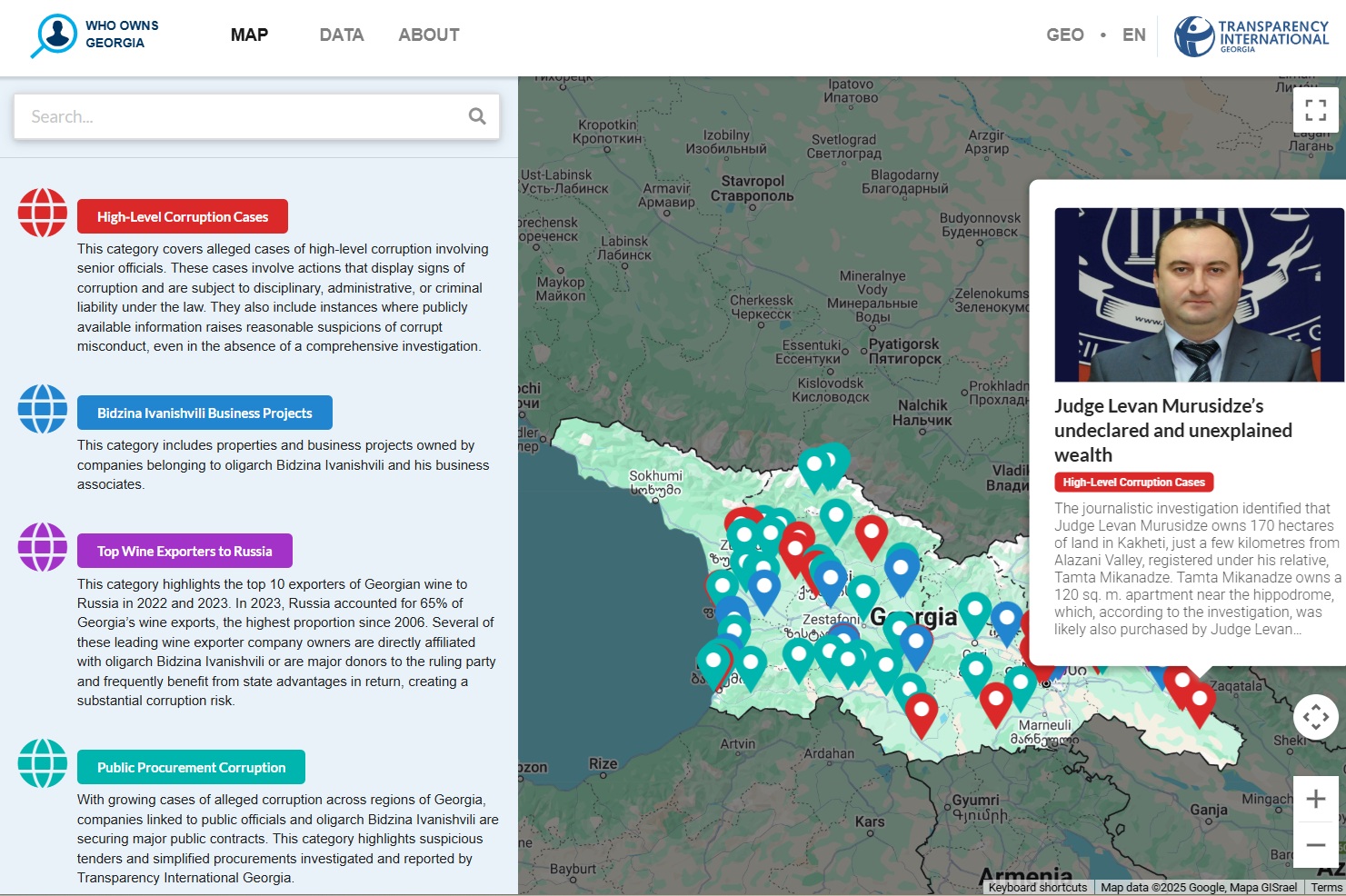1346x896 pixels.
Task: Click the Ardahan label on the map
Action: pos(829,753)
